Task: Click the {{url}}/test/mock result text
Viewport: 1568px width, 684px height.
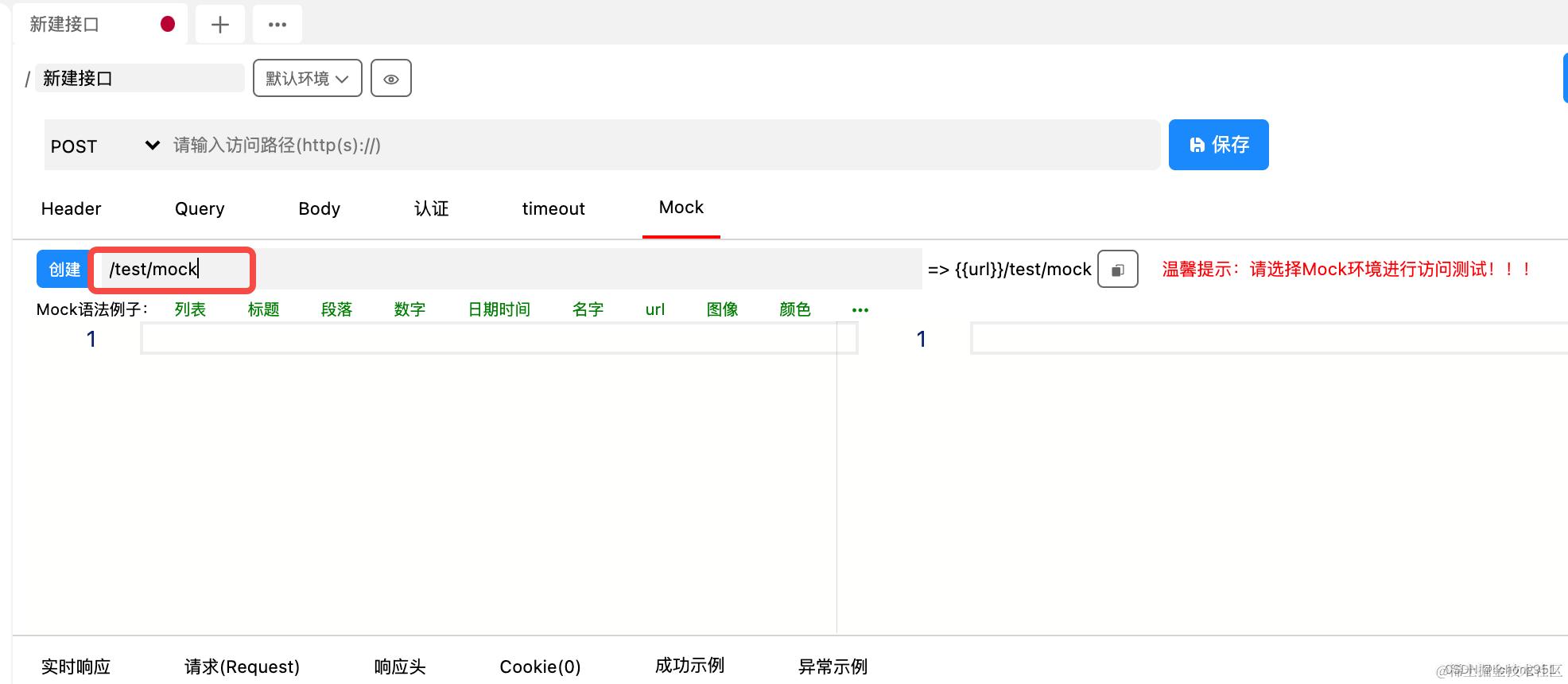Action: pos(1023,270)
